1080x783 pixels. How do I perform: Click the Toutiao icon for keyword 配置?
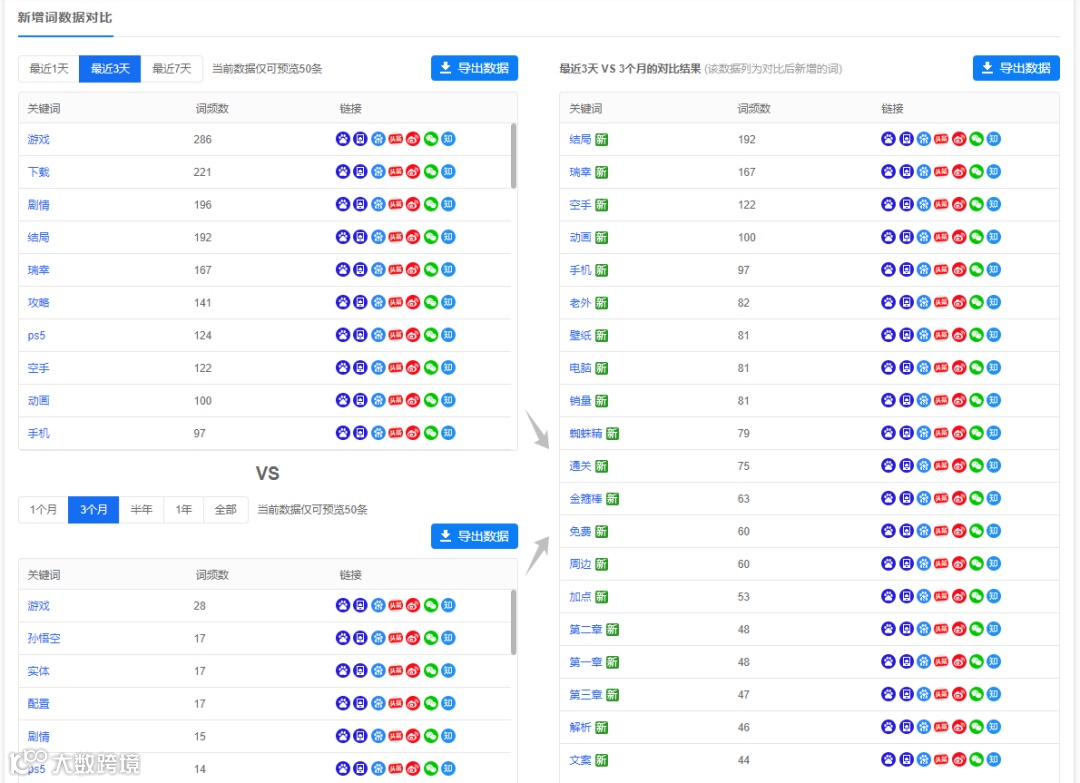(395, 703)
